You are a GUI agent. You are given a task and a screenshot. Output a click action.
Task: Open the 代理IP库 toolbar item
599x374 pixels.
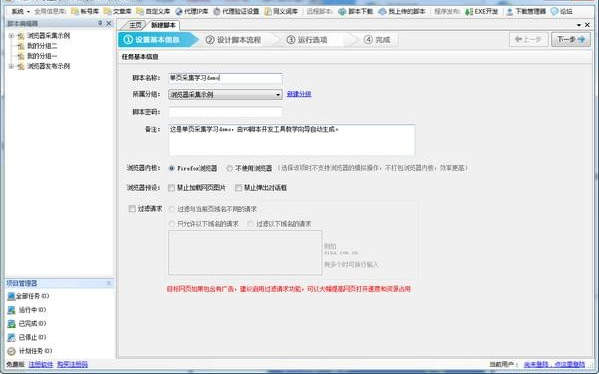pos(192,11)
